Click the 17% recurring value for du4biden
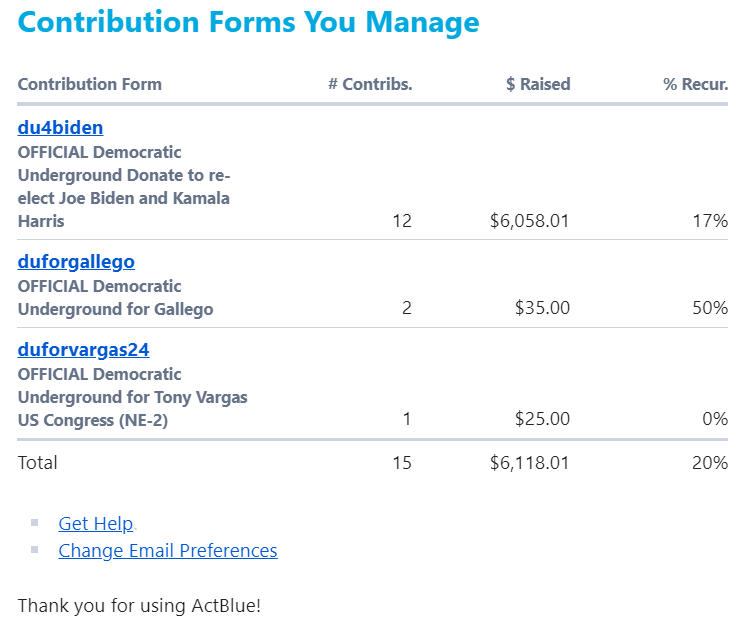 [709, 221]
